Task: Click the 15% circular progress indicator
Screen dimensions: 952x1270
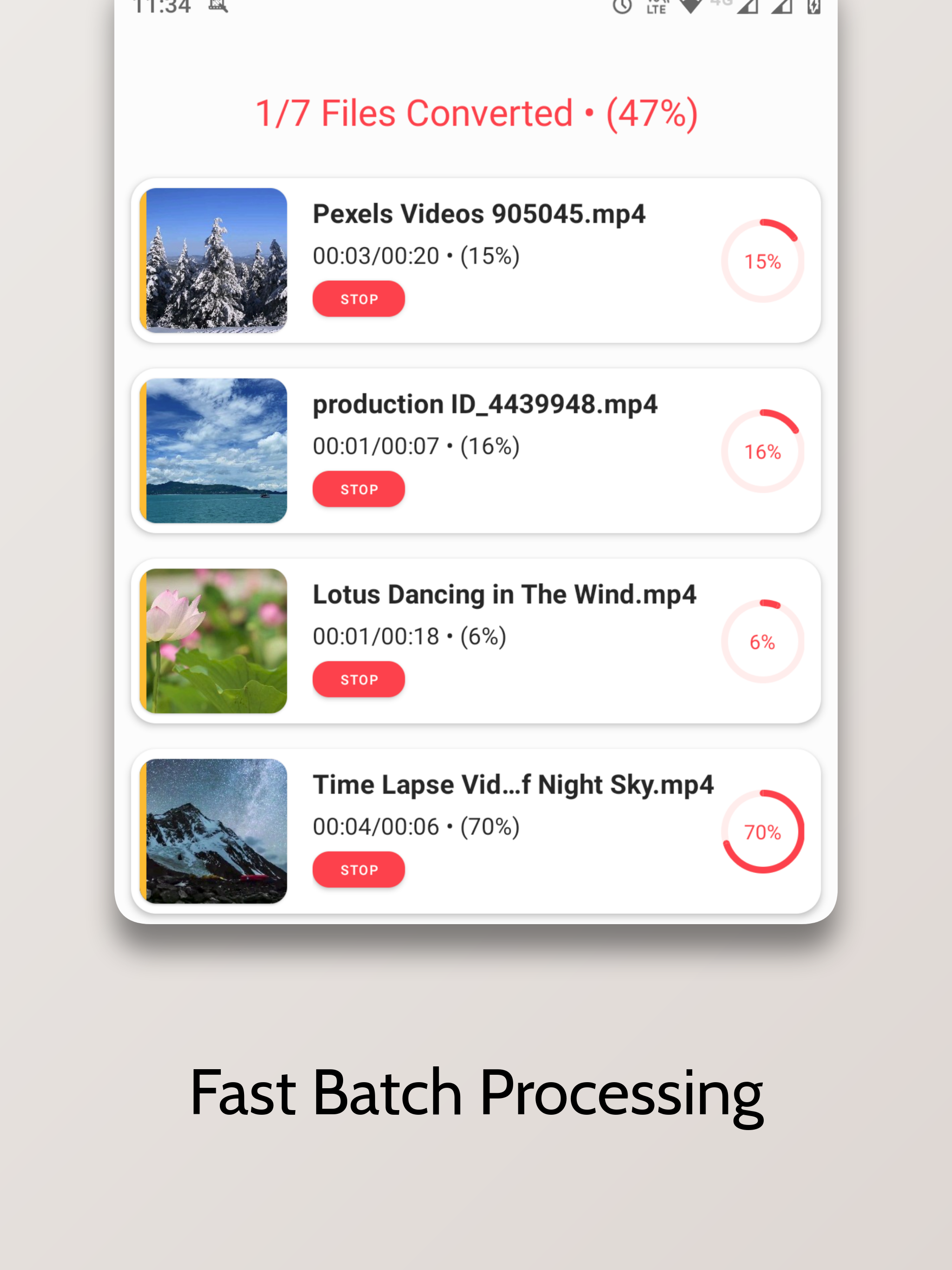Action: pos(762,261)
